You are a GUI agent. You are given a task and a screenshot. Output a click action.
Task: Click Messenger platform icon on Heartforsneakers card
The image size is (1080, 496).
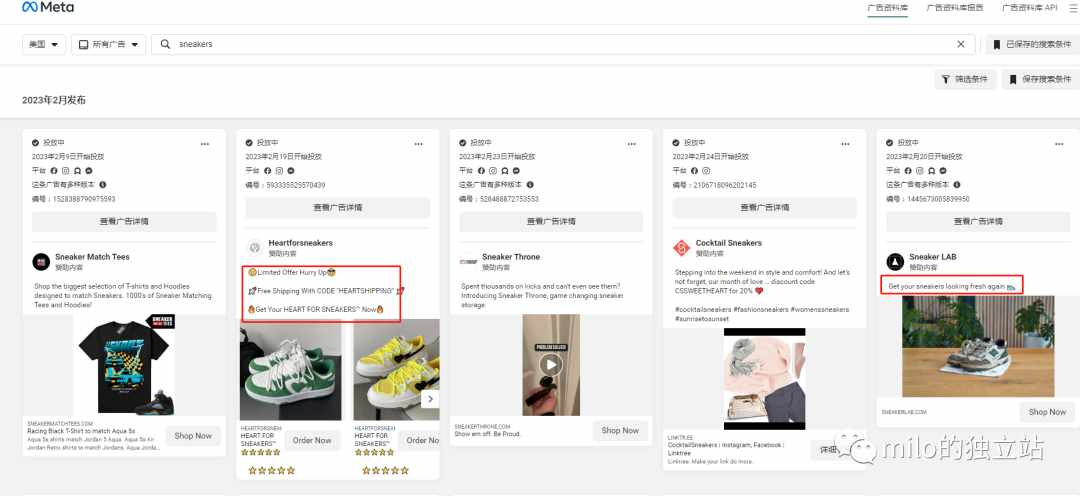[x=291, y=171]
